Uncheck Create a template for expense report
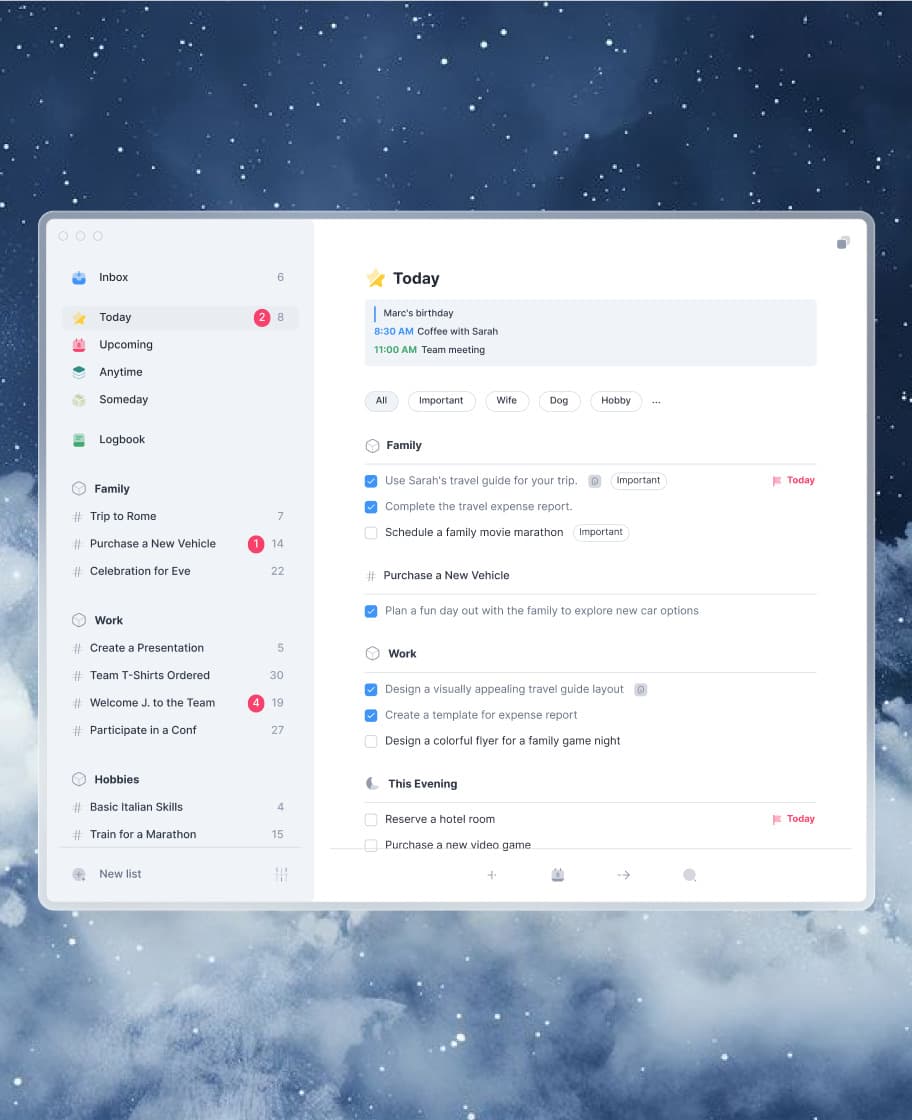Screen dimensions: 912x1120 [x=371, y=716]
